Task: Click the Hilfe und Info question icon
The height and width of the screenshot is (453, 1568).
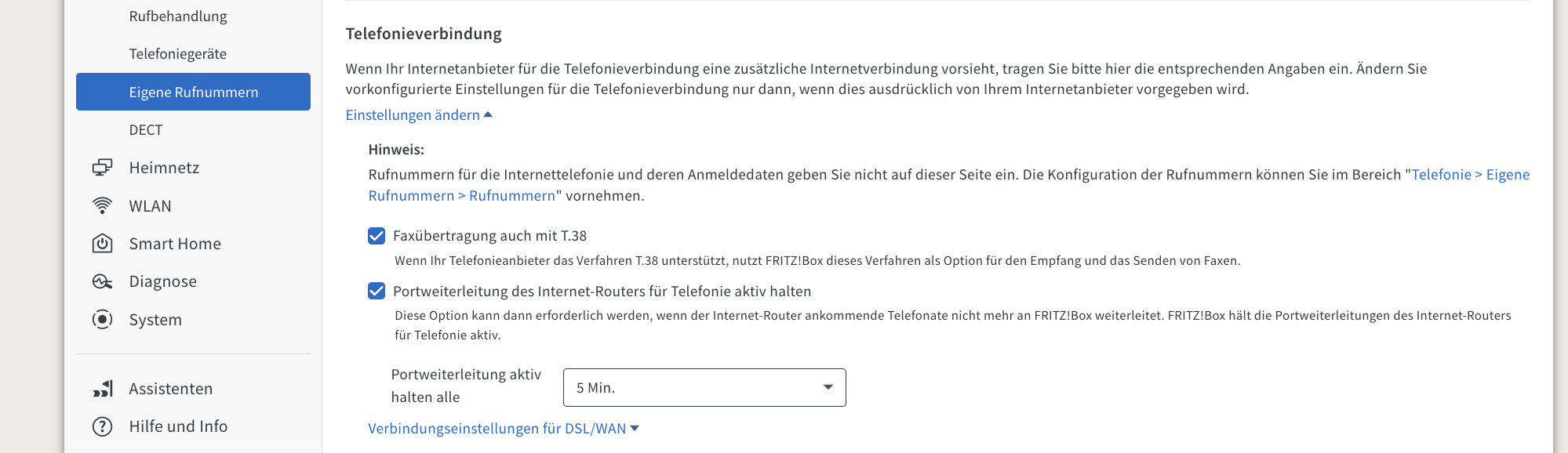Action: [102, 426]
